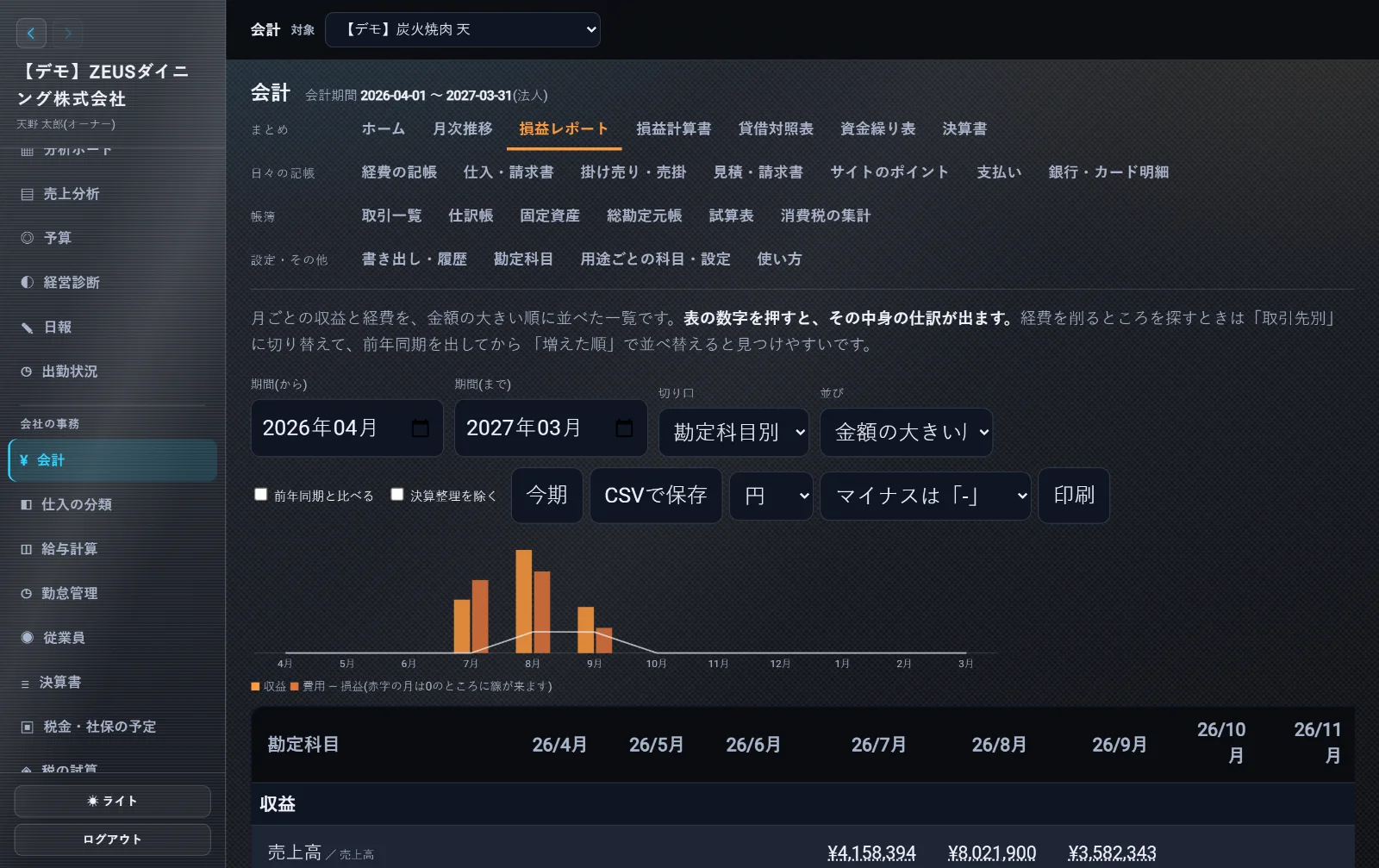Click the 期間(から) 2026年04月 field
The image size is (1379, 868).
[x=347, y=428]
